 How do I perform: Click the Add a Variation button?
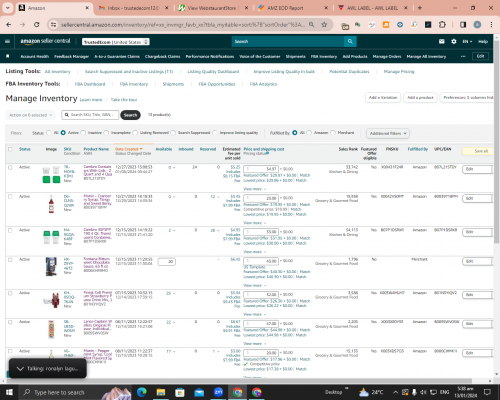(x=383, y=97)
